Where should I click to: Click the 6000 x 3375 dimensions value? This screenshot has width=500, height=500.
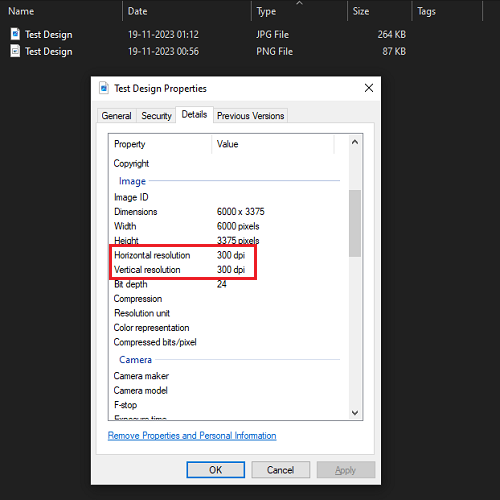(240, 211)
